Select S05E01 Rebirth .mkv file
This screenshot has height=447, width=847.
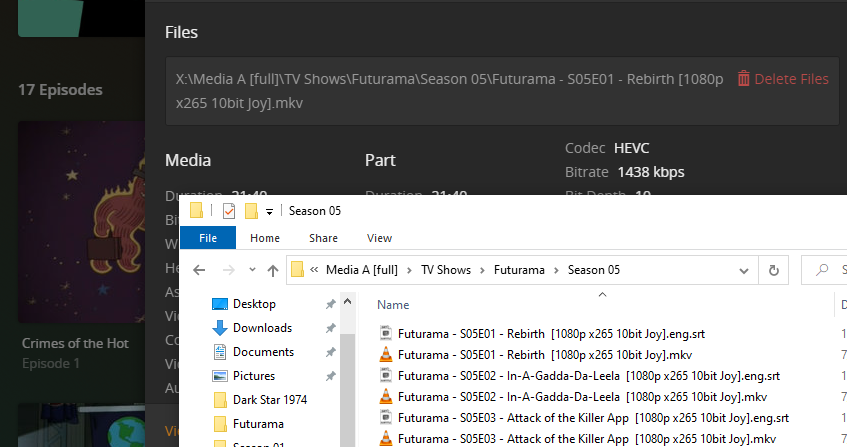click(544, 355)
